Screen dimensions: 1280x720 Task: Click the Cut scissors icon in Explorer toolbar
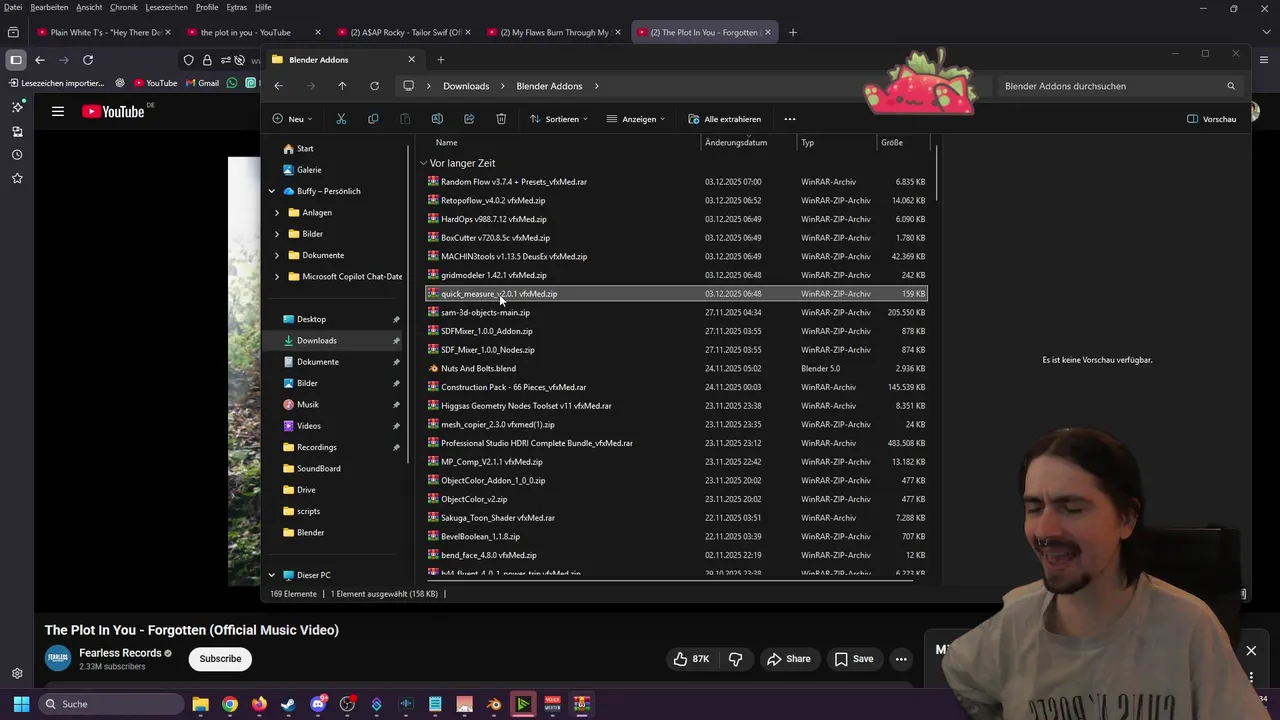click(x=341, y=119)
